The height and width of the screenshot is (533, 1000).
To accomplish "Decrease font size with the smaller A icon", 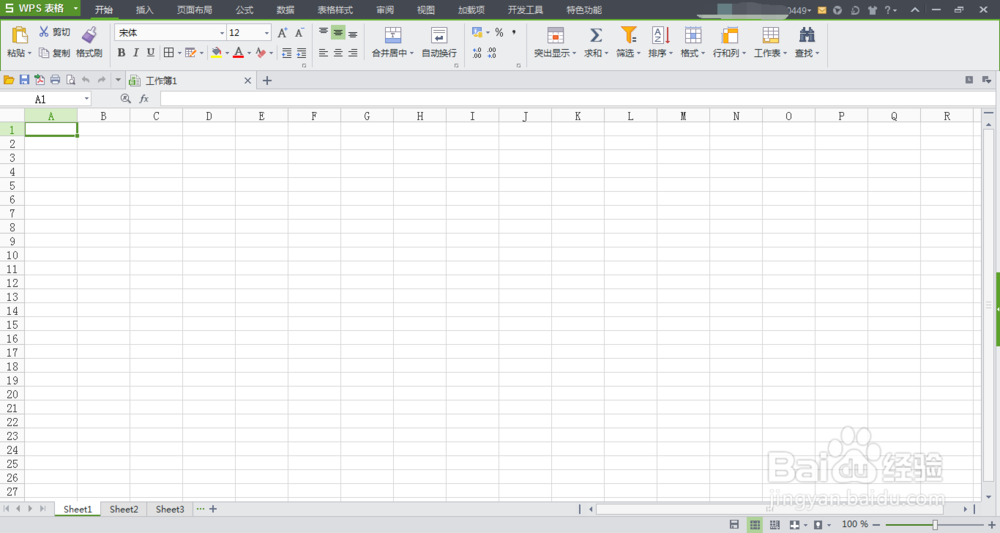I will tap(299, 33).
